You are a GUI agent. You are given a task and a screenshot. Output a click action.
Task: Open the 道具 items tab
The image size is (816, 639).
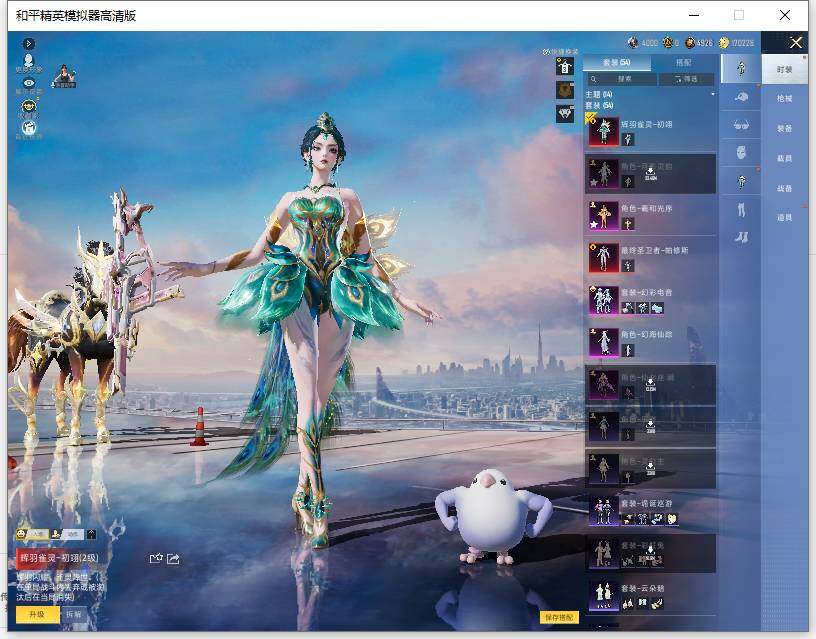point(784,218)
